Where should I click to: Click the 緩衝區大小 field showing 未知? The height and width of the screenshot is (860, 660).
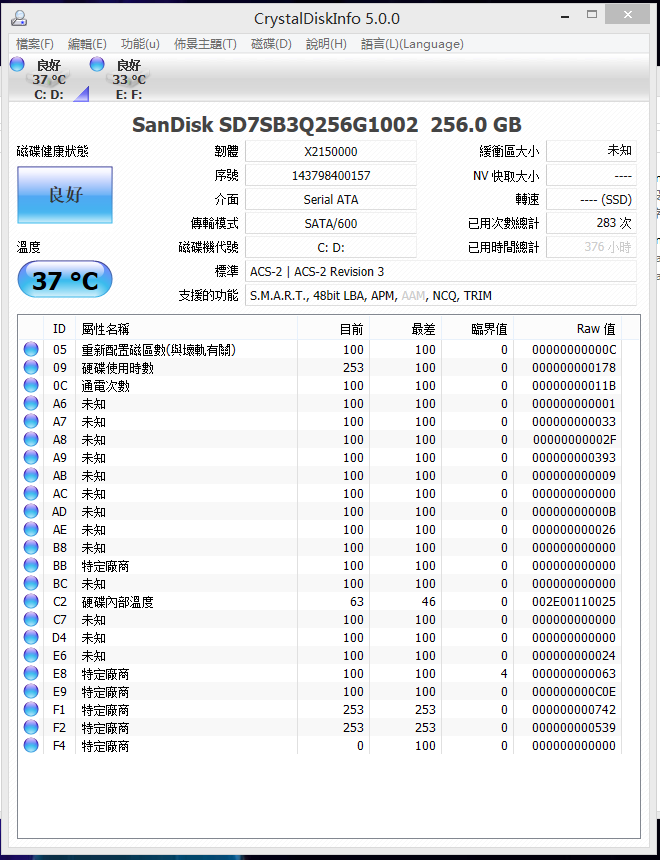pyautogui.click(x=591, y=151)
